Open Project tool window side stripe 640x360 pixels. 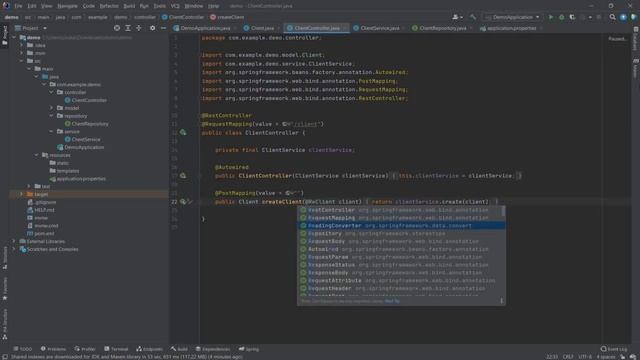pyautogui.click(x=4, y=36)
